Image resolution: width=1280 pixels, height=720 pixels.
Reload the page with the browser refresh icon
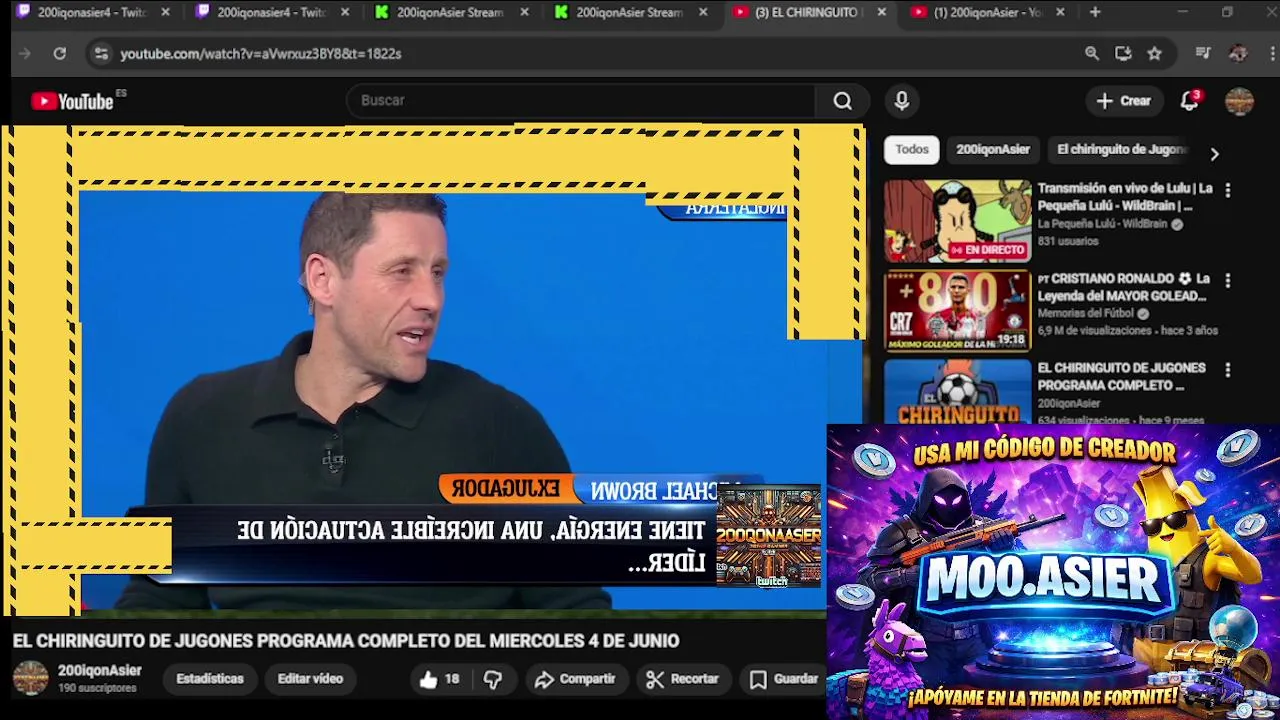pos(60,54)
